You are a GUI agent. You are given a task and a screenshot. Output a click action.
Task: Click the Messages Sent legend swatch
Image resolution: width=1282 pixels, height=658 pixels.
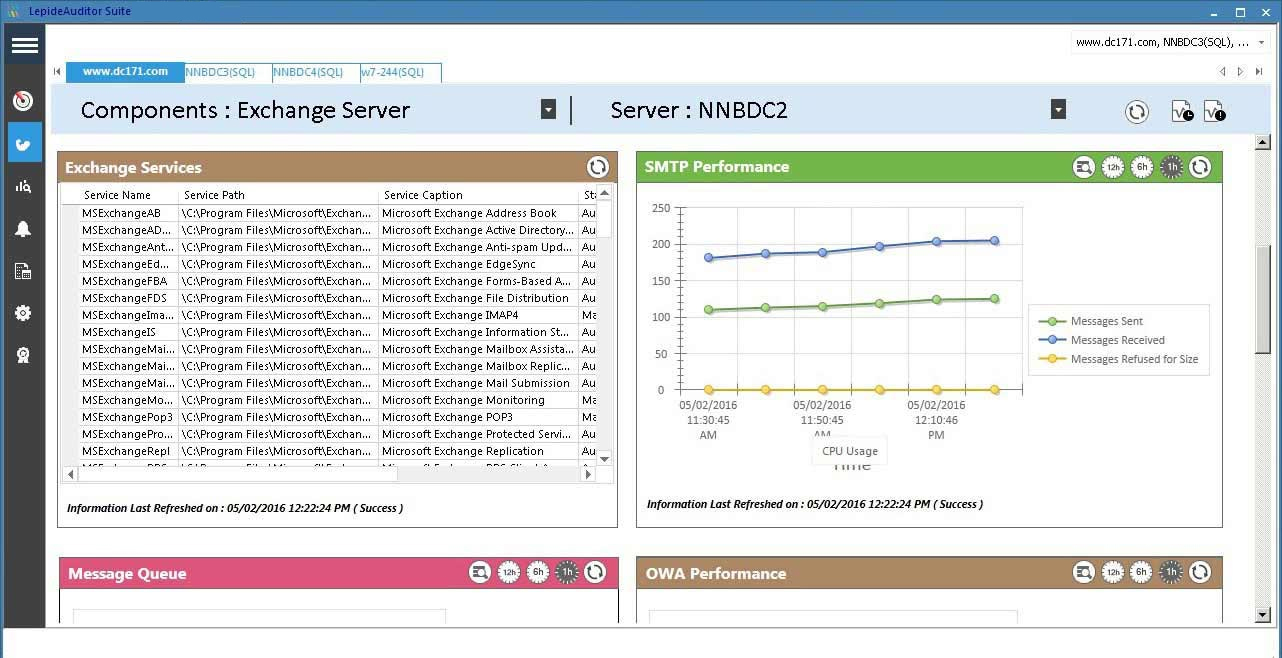pos(1051,321)
